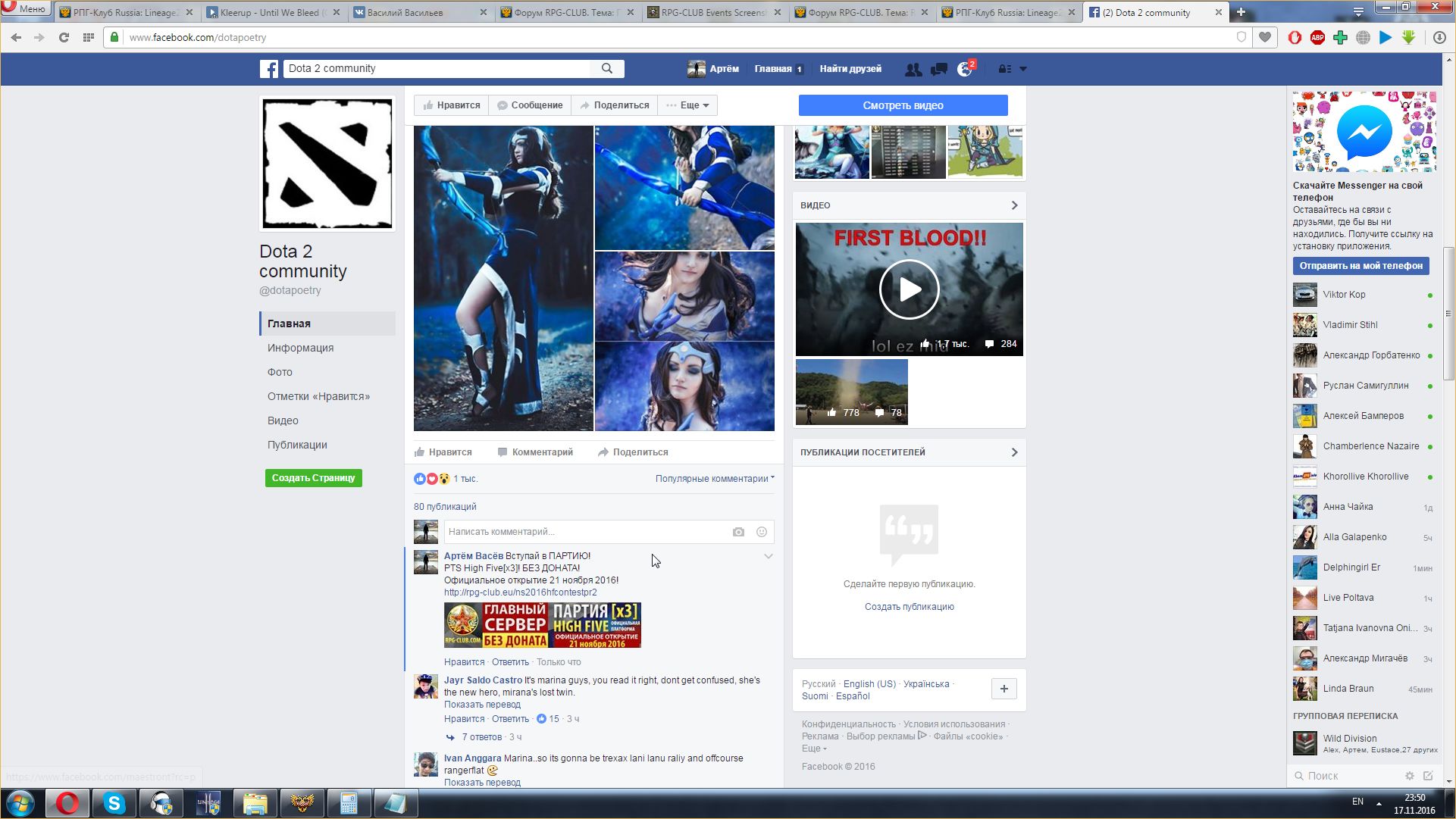This screenshot has height=819, width=1456.
Task: Open Windows Start button
Action: [x=20, y=803]
